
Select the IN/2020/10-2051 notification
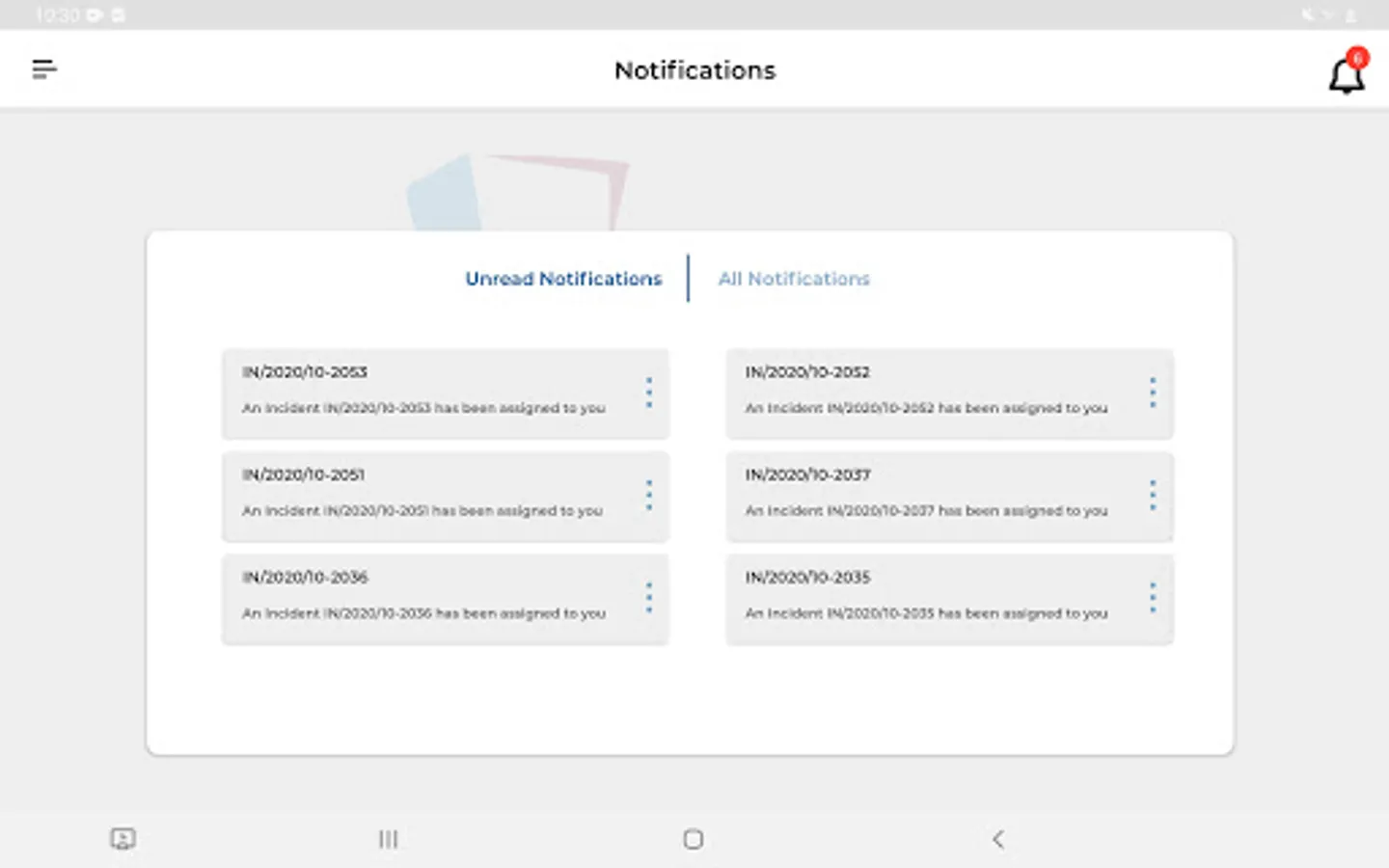[x=424, y=496]
